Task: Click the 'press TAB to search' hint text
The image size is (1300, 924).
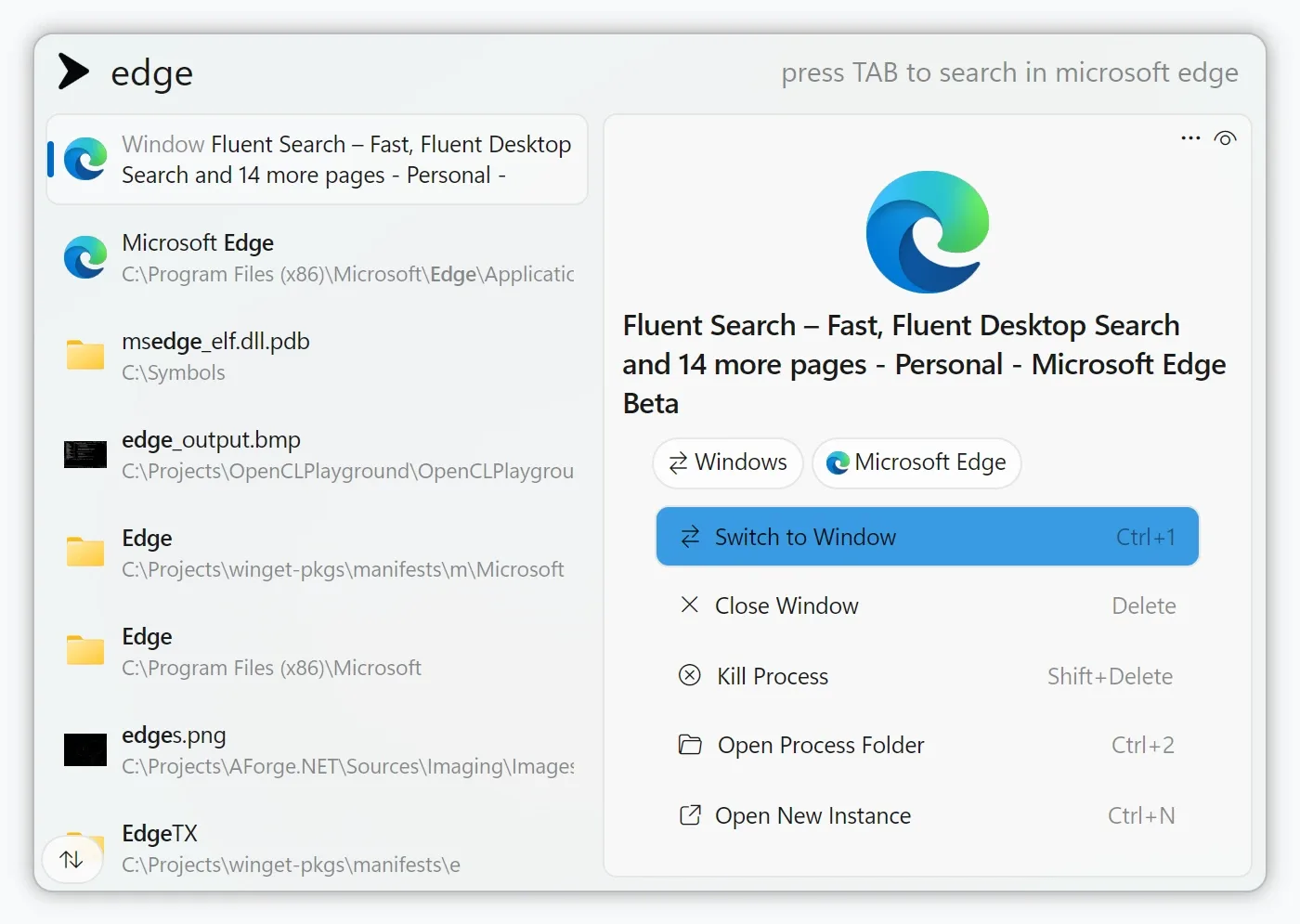Action: [x=1009, y=72]
